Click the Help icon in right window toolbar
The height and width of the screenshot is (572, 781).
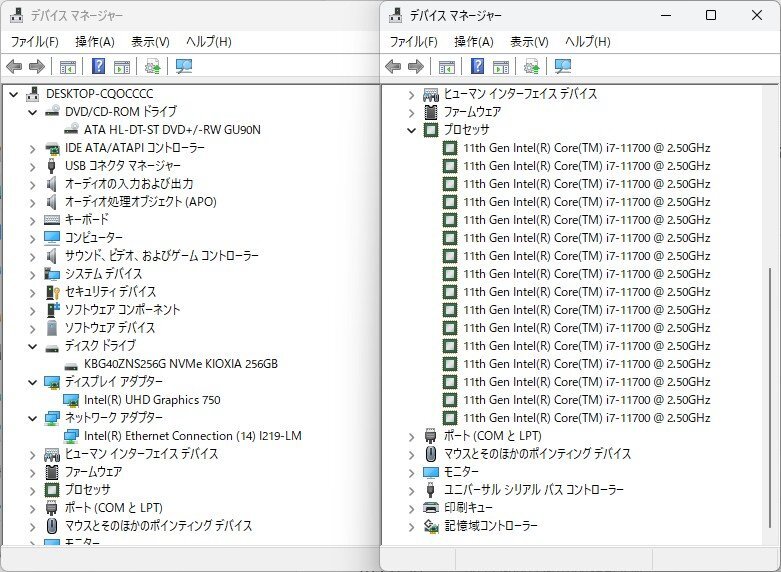pos(478,66)
